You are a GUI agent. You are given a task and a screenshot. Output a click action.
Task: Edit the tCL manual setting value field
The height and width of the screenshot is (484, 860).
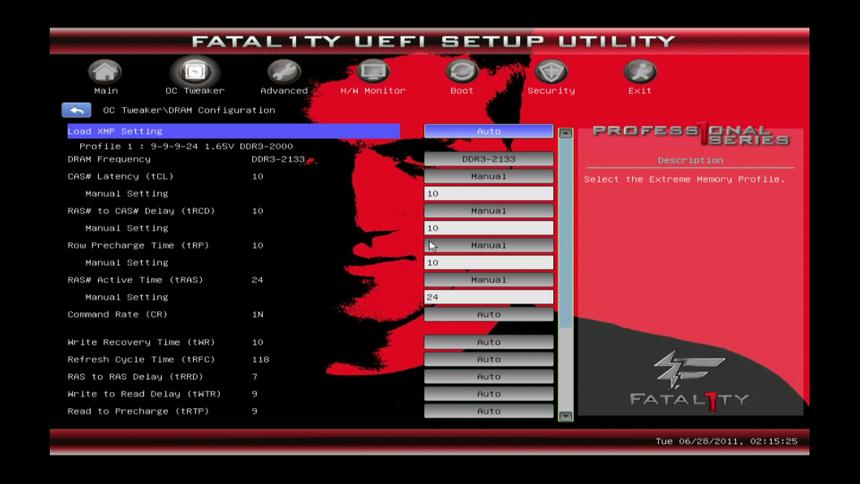pyautogui.click(x=488, y=194)
